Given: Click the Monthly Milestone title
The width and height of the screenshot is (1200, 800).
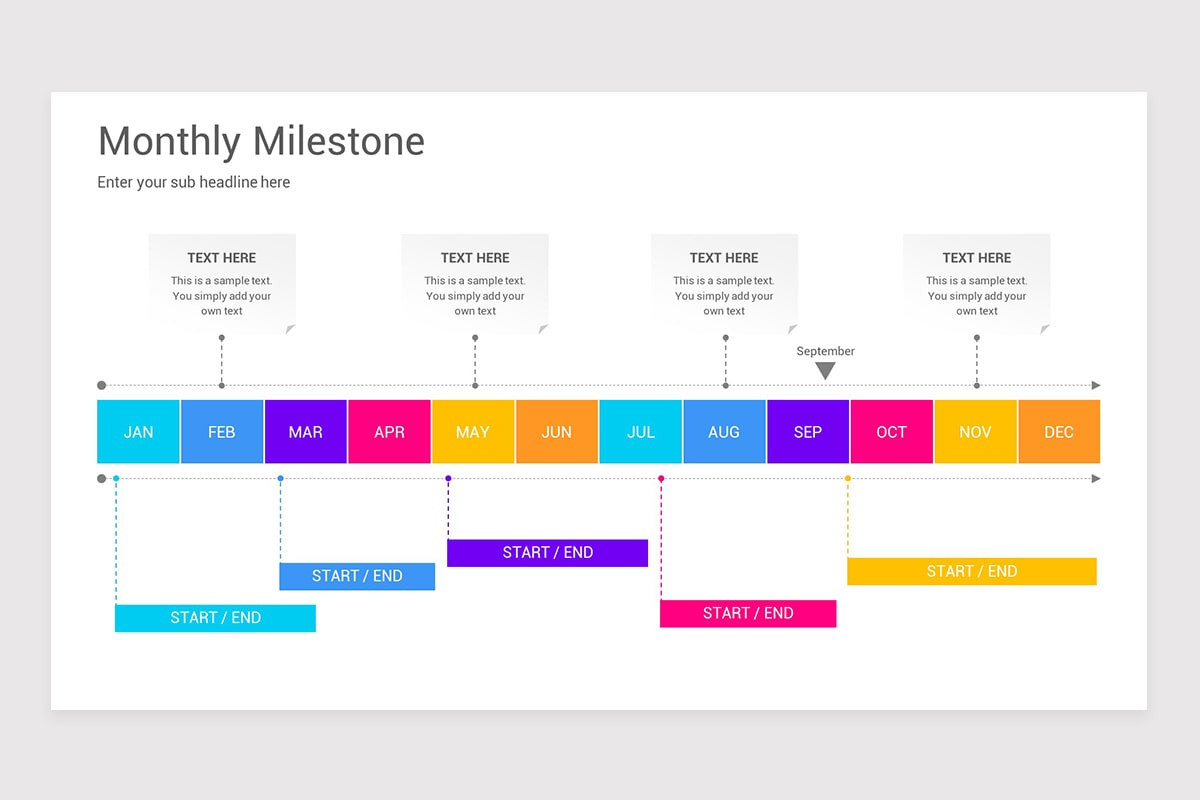Looking at the screenshot, I should [261, 141].
